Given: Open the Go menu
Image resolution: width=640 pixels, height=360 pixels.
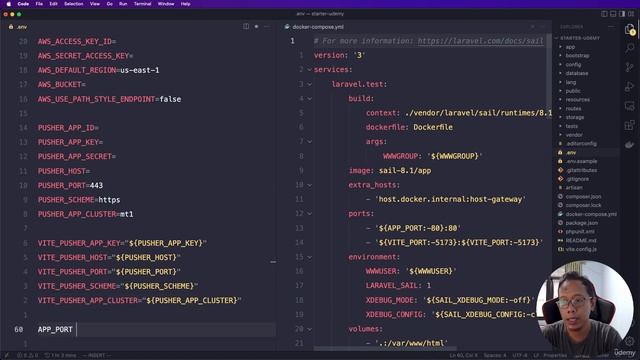Looking at the screenshot, I should pyautogui.click(x=109, y=4).
